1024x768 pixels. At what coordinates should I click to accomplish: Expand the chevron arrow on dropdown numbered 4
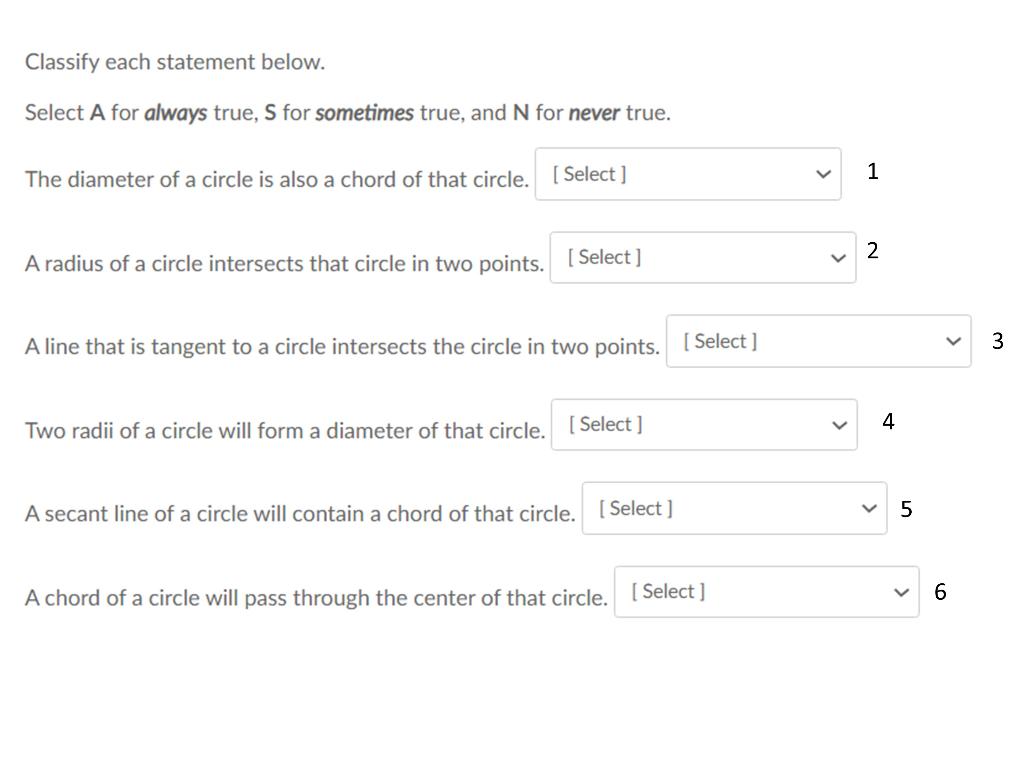click(x=839, y=425)
